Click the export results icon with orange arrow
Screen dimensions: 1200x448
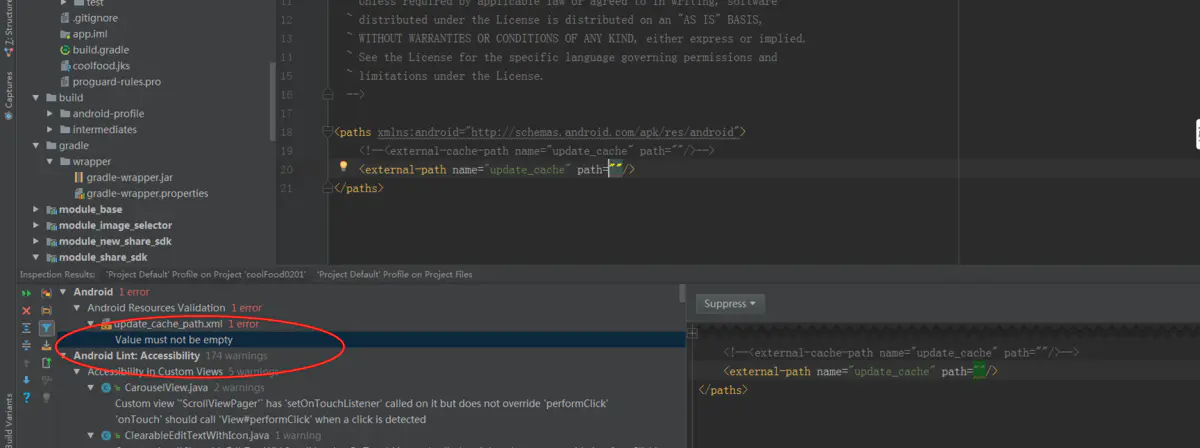46,345
